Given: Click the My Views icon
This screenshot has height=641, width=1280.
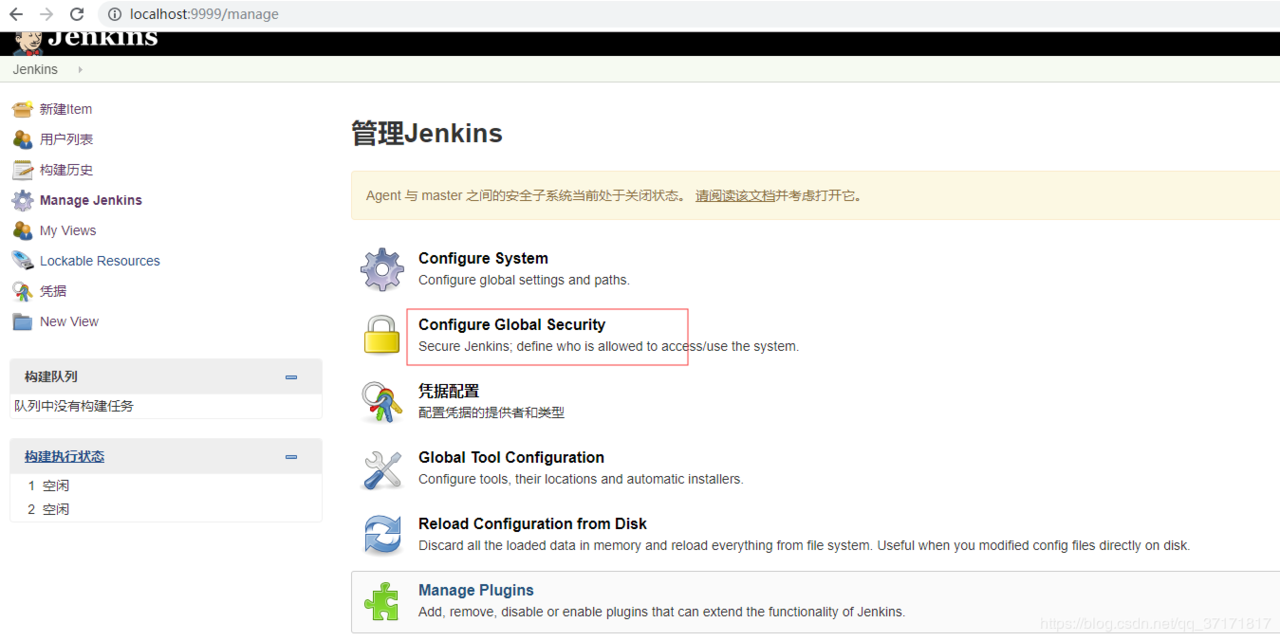Looking at the screenshot, I should pyautogui.click(x=22, y=230).
